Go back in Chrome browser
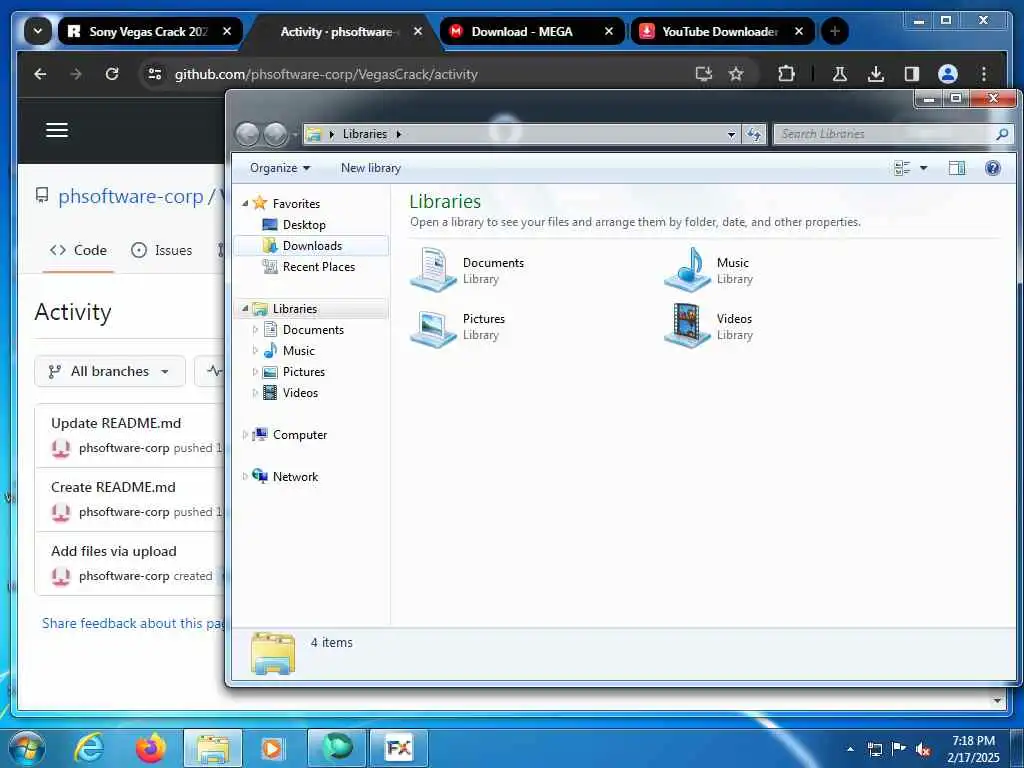The height and width of the screenshot is (768, 1024). 40,74
